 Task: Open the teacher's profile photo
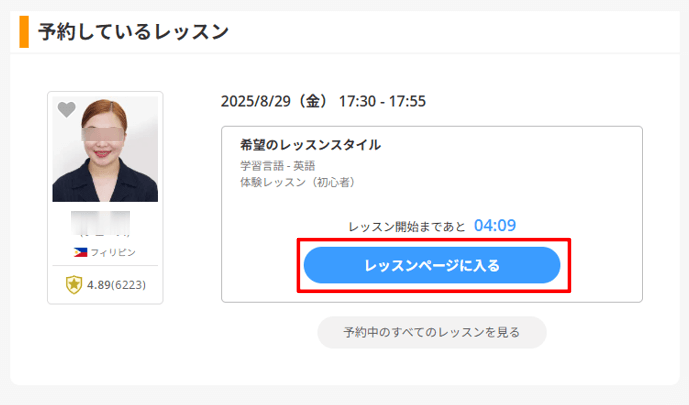pyautogui.click(x=105, y=150)
